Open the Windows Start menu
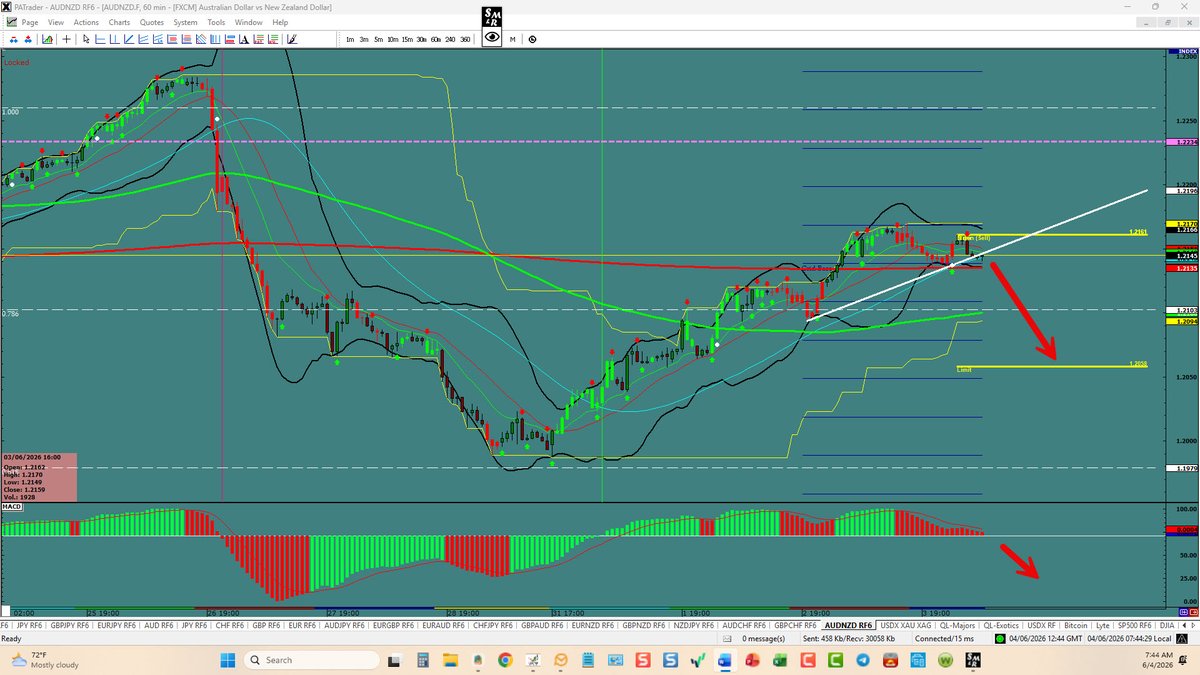Screen dimensions: 1200x675 pyautogui.click(x=227, y=660)
